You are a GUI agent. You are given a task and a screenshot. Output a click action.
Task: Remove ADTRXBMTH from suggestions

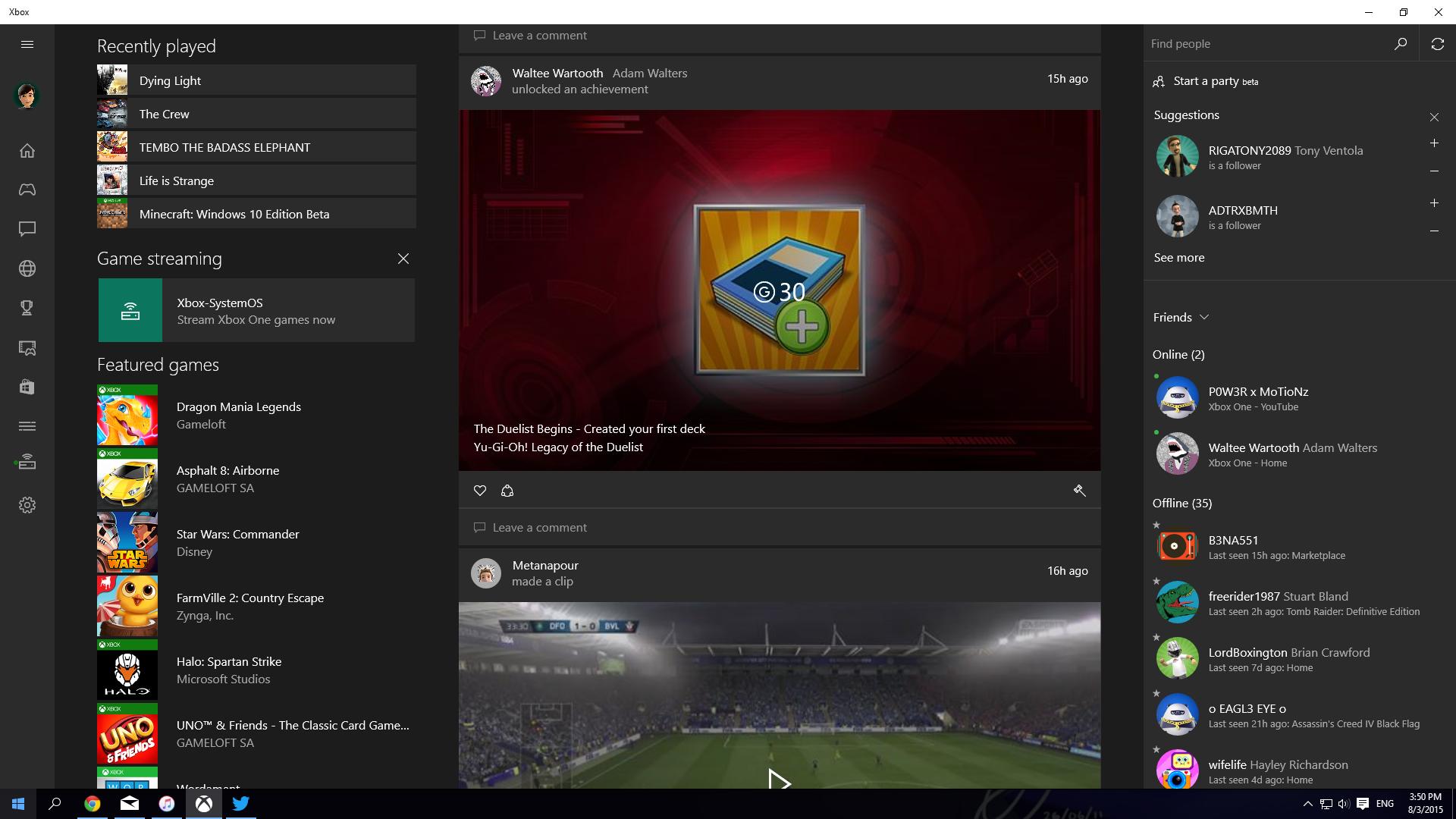1434,231
